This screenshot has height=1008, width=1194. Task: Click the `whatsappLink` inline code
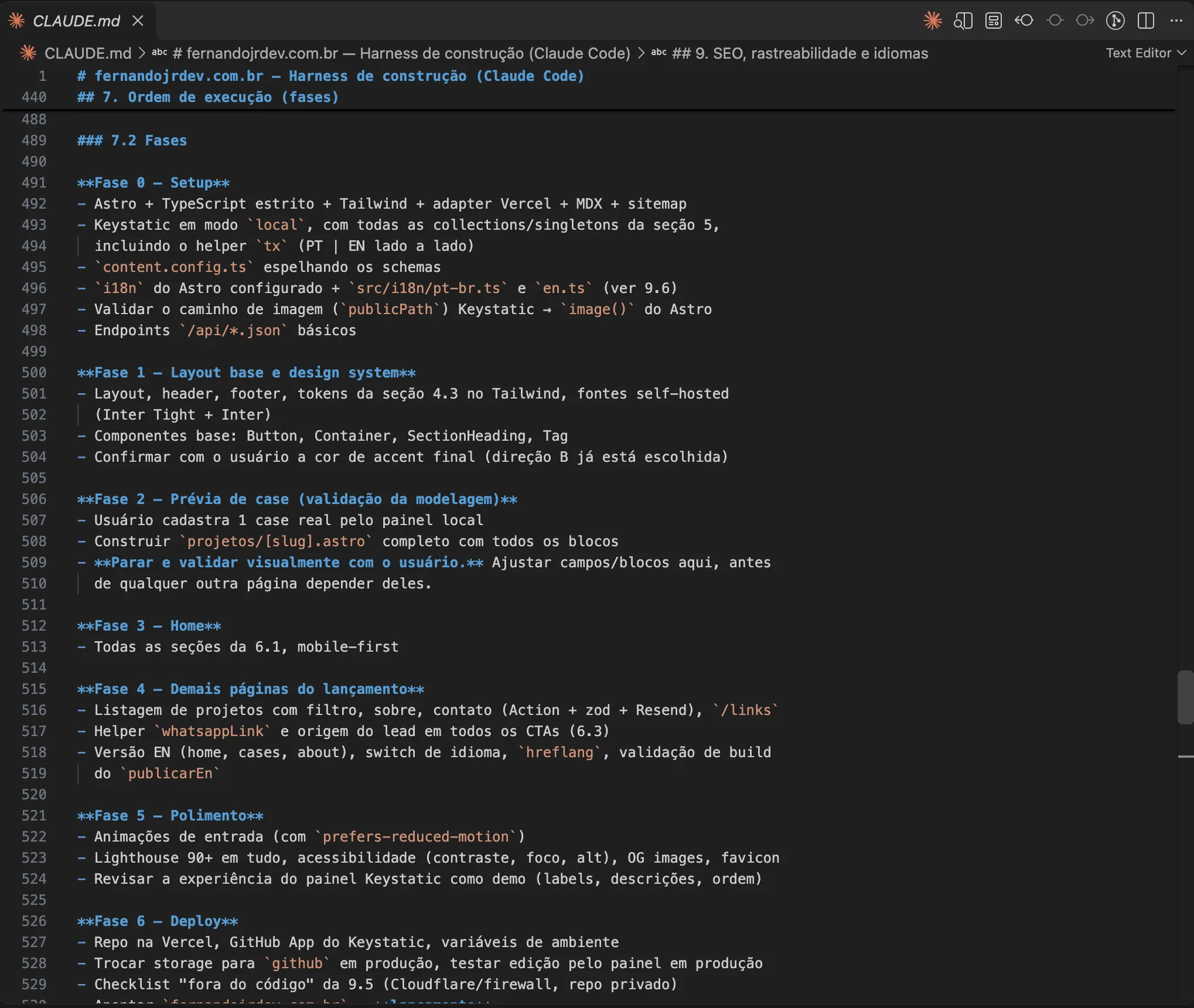[x=213, y=731]
